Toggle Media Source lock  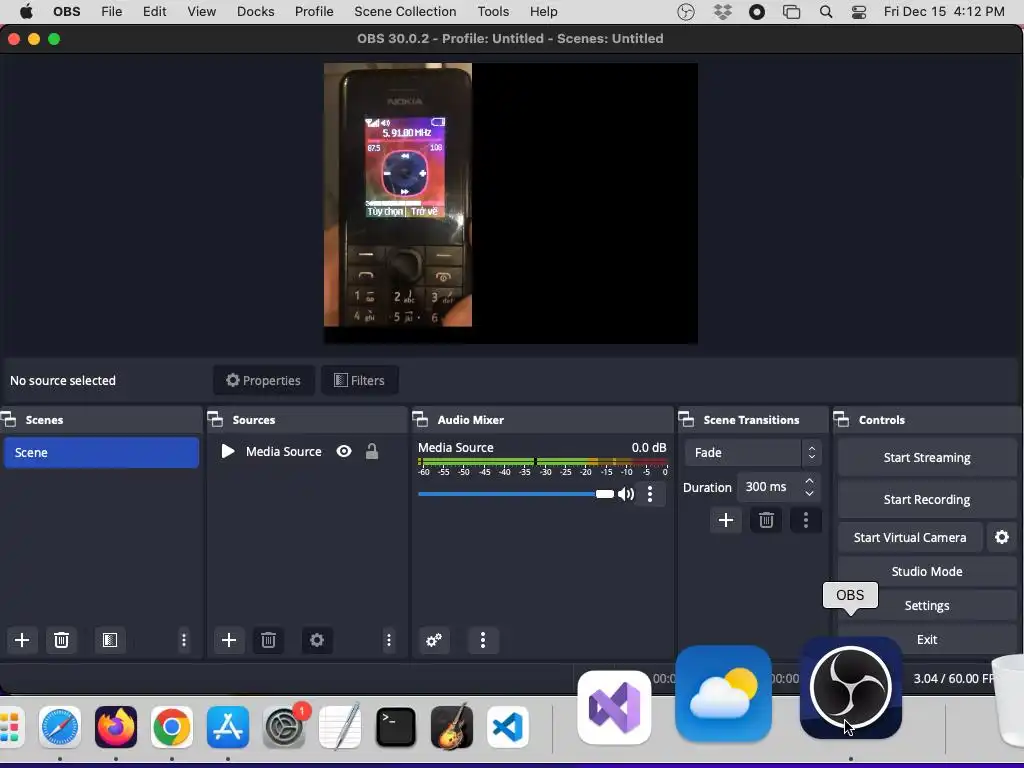(372, 451)
